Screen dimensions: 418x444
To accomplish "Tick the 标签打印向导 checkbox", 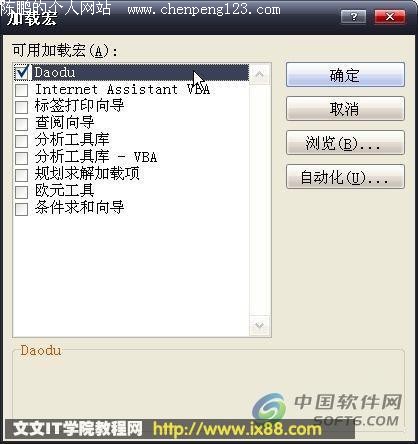I will [22, 107].
